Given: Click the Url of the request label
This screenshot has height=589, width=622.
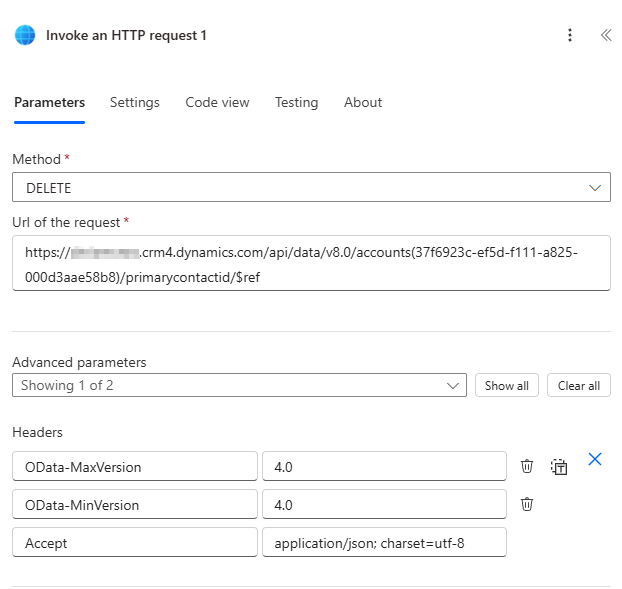Looking at the screenshot, I should [66, 222].
